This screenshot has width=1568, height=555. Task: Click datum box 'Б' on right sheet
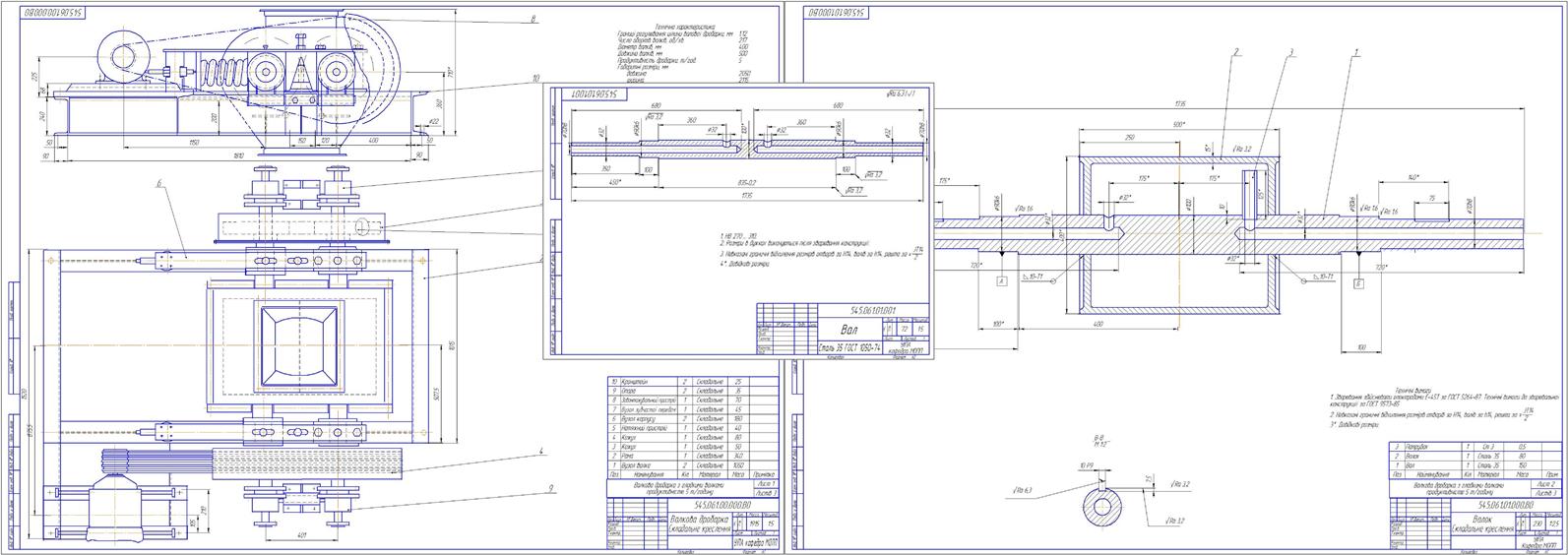pos(1357,281)
